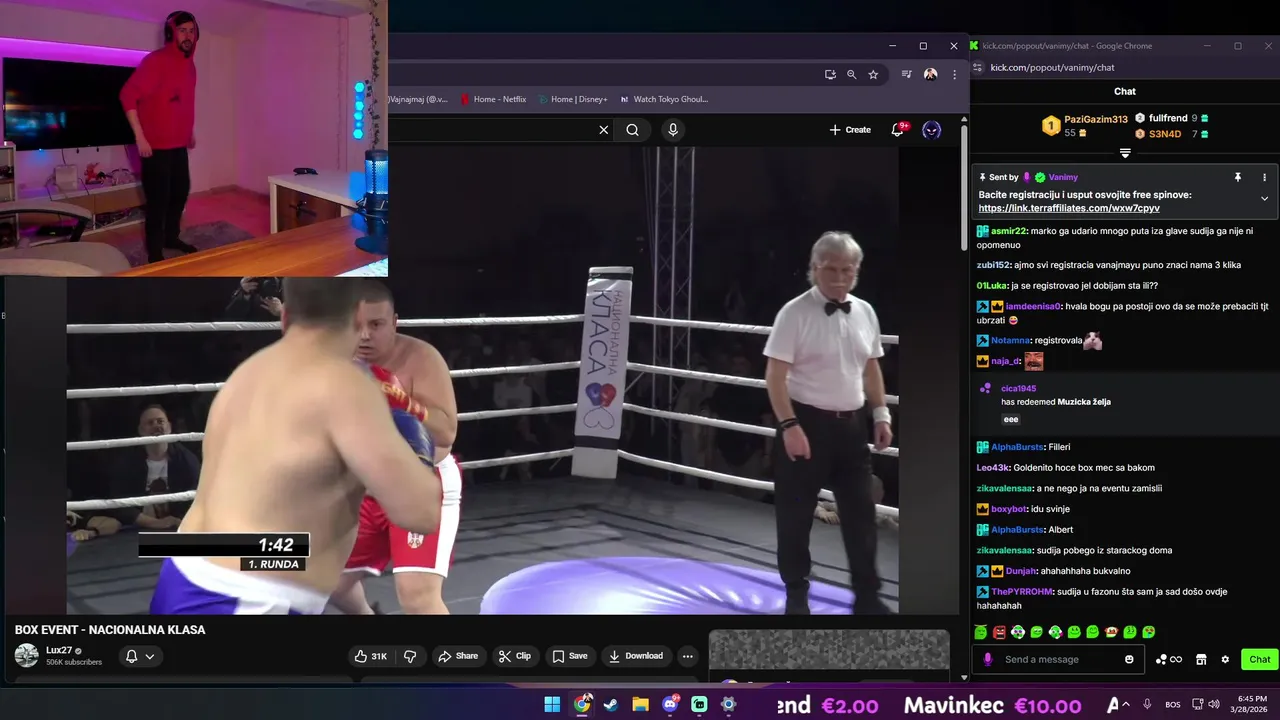Click the YouTube Create button
The width and height of the screenshot is (1280, 720).
click(x=850, y=130)
